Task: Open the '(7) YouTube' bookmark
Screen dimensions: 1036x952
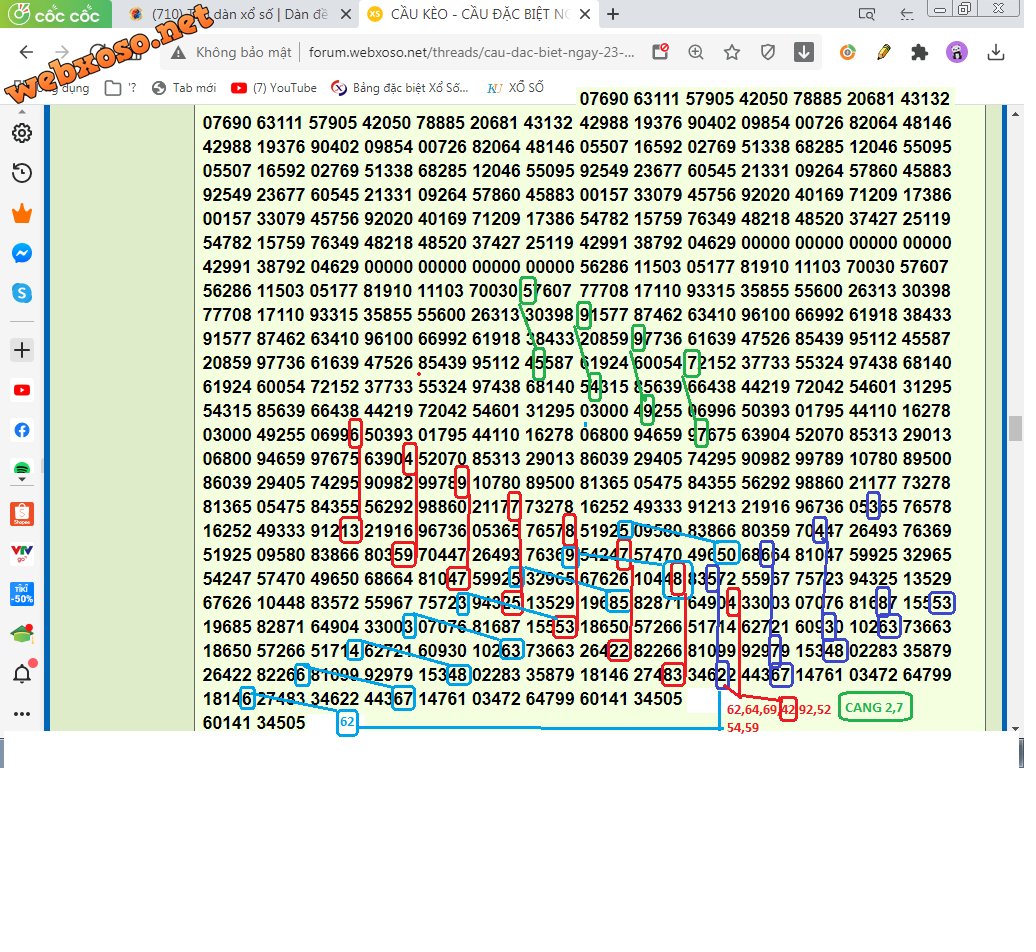Action: 274,88
